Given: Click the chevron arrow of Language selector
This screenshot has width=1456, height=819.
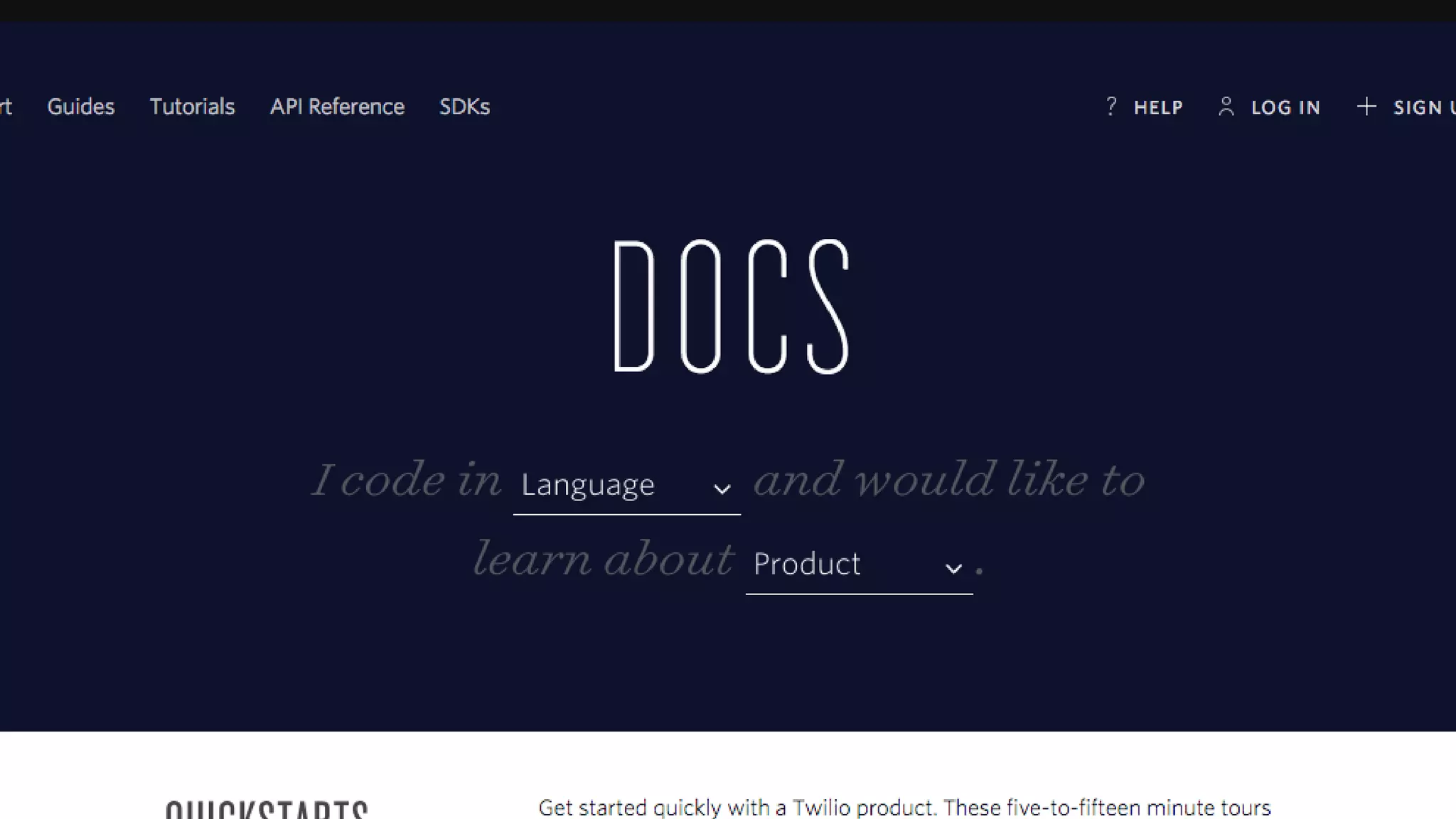Looking at the screenshot, I should click(x=722, y=489).
